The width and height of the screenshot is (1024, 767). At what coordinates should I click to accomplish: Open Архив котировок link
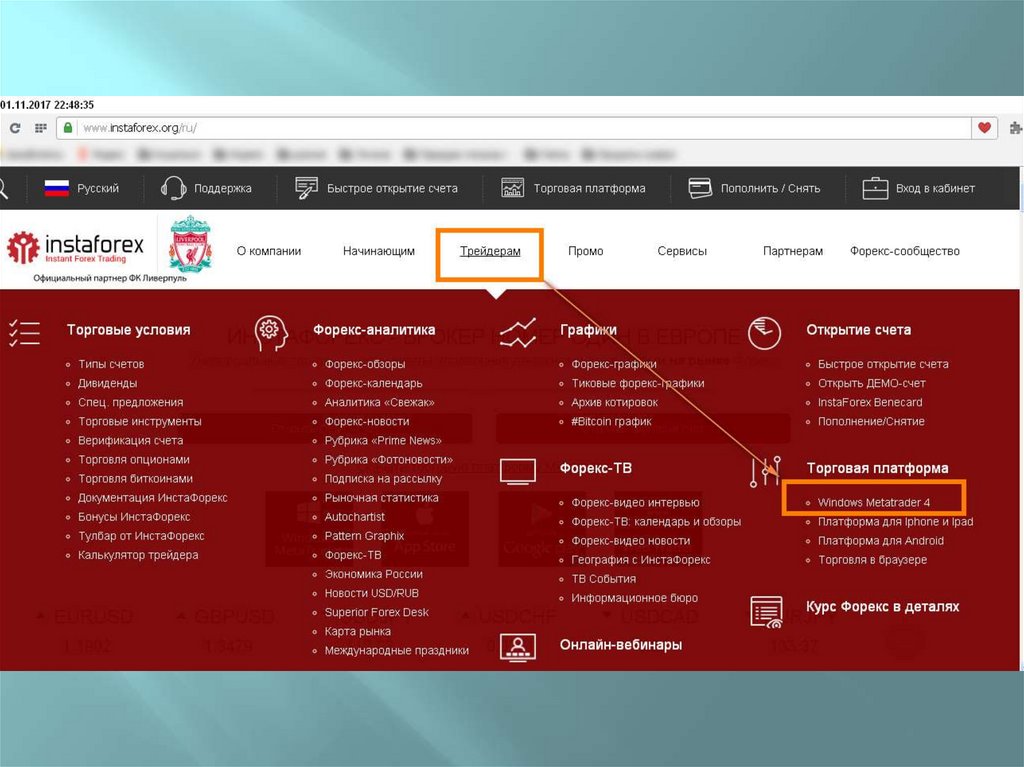tap(615, 402)
